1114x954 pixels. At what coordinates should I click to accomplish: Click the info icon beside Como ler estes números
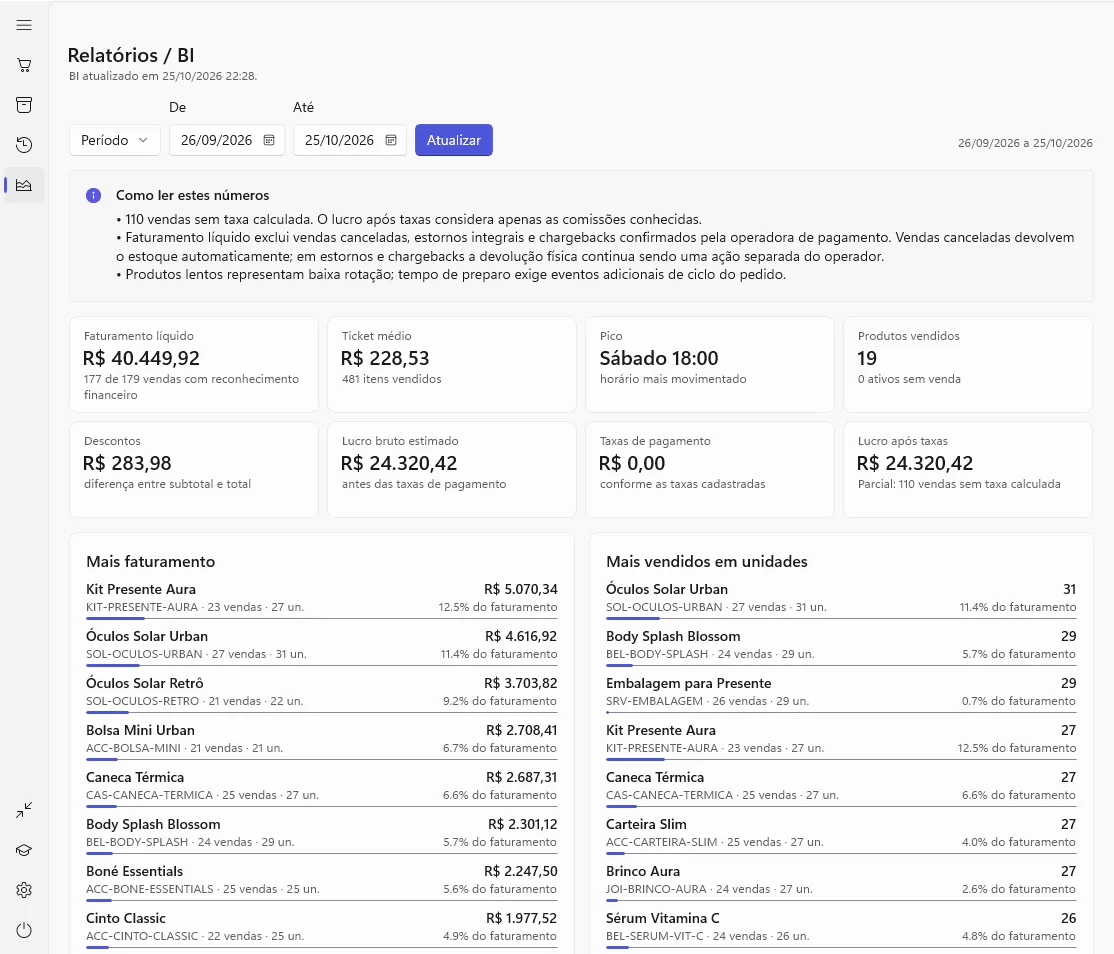93,195
